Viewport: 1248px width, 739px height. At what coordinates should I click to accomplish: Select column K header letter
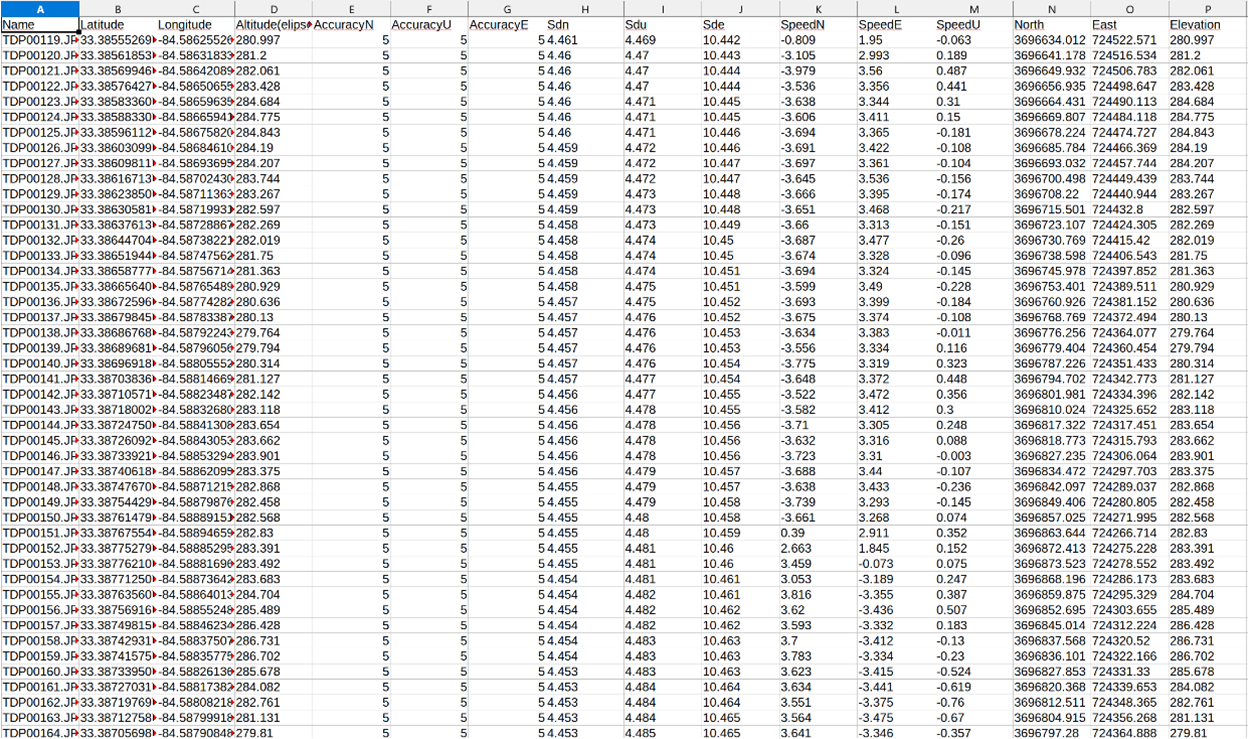pos(817,9)
